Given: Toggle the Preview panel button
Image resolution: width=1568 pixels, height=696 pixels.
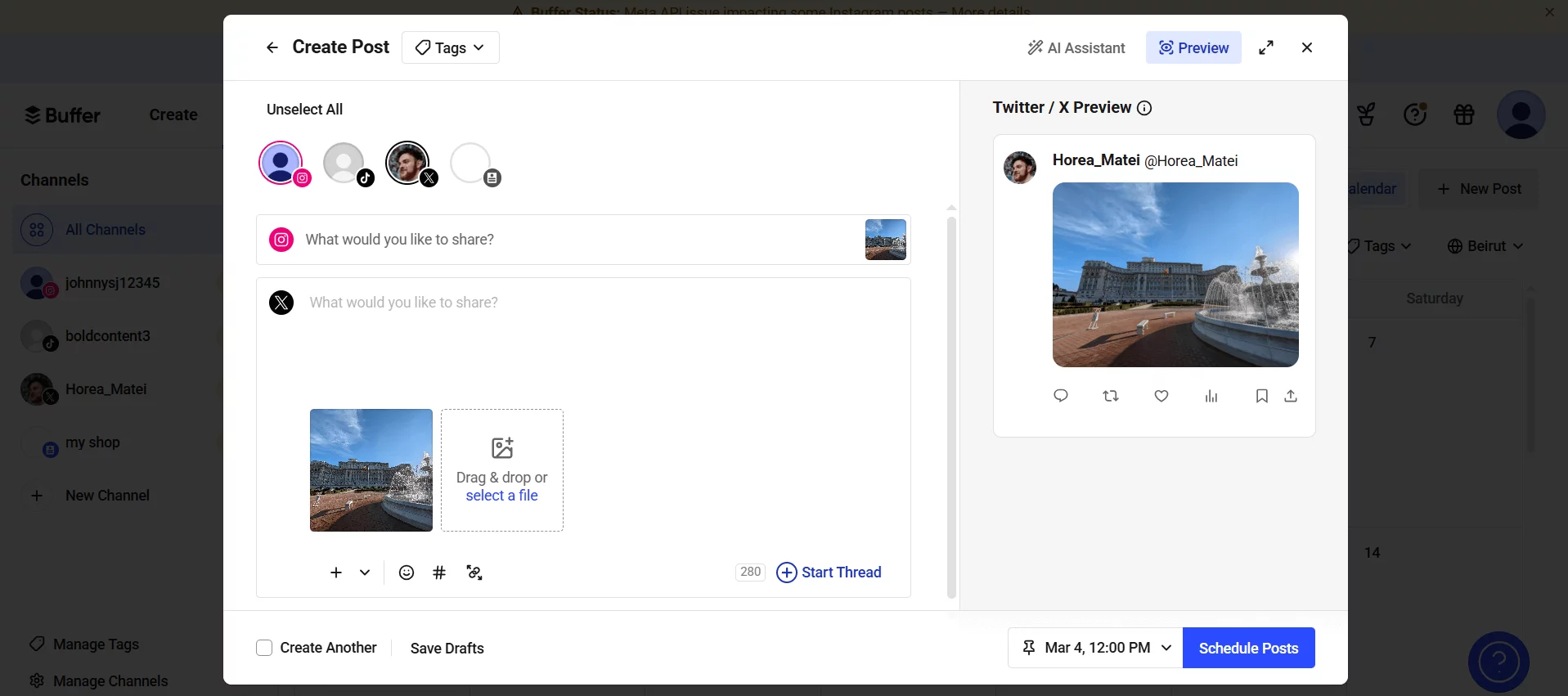Looking at the screenshot, I should pyautogui.click(x=1193, y=47).
